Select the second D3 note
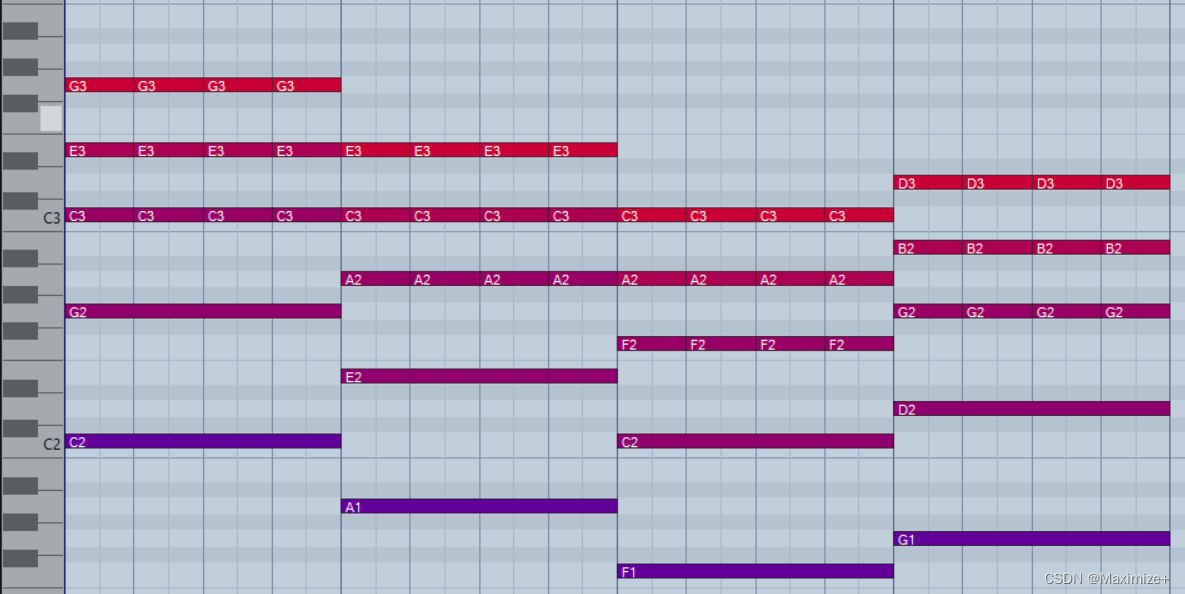Image resolution: width=1185 pixels, height=594 pixels. [998, 182]
